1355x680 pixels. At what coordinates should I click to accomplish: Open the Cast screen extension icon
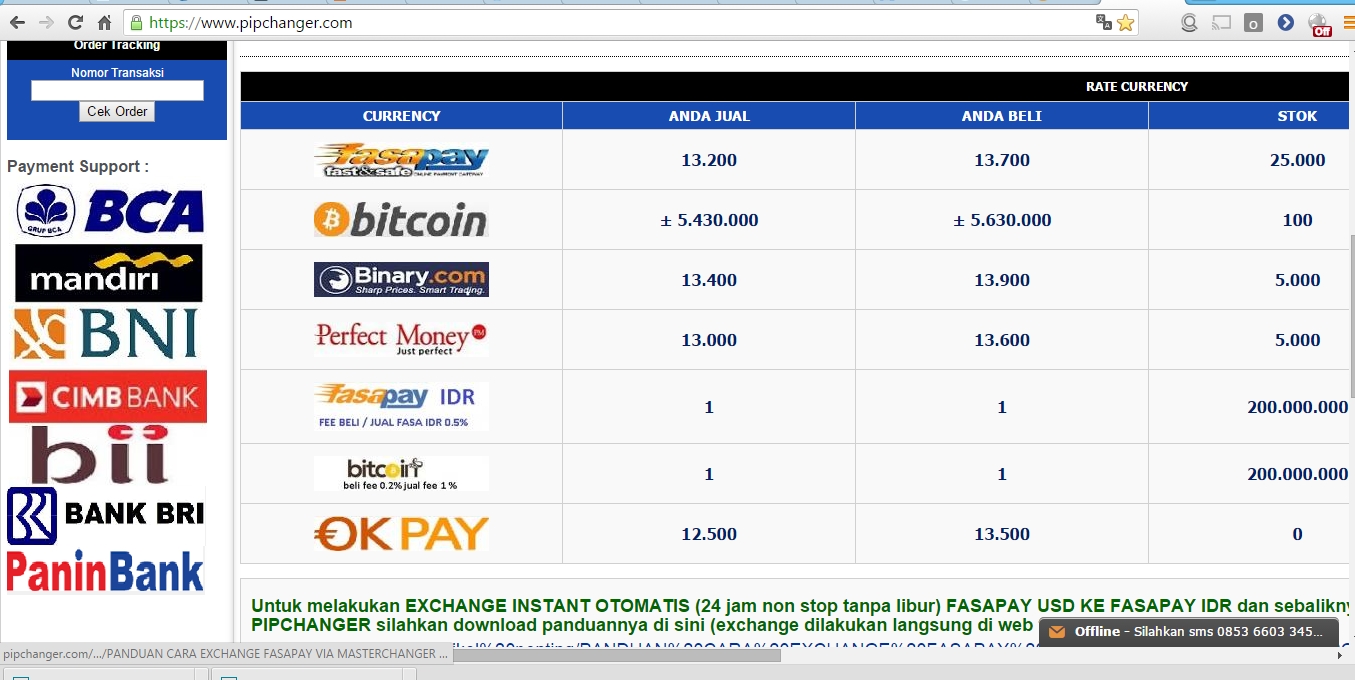1221,22
